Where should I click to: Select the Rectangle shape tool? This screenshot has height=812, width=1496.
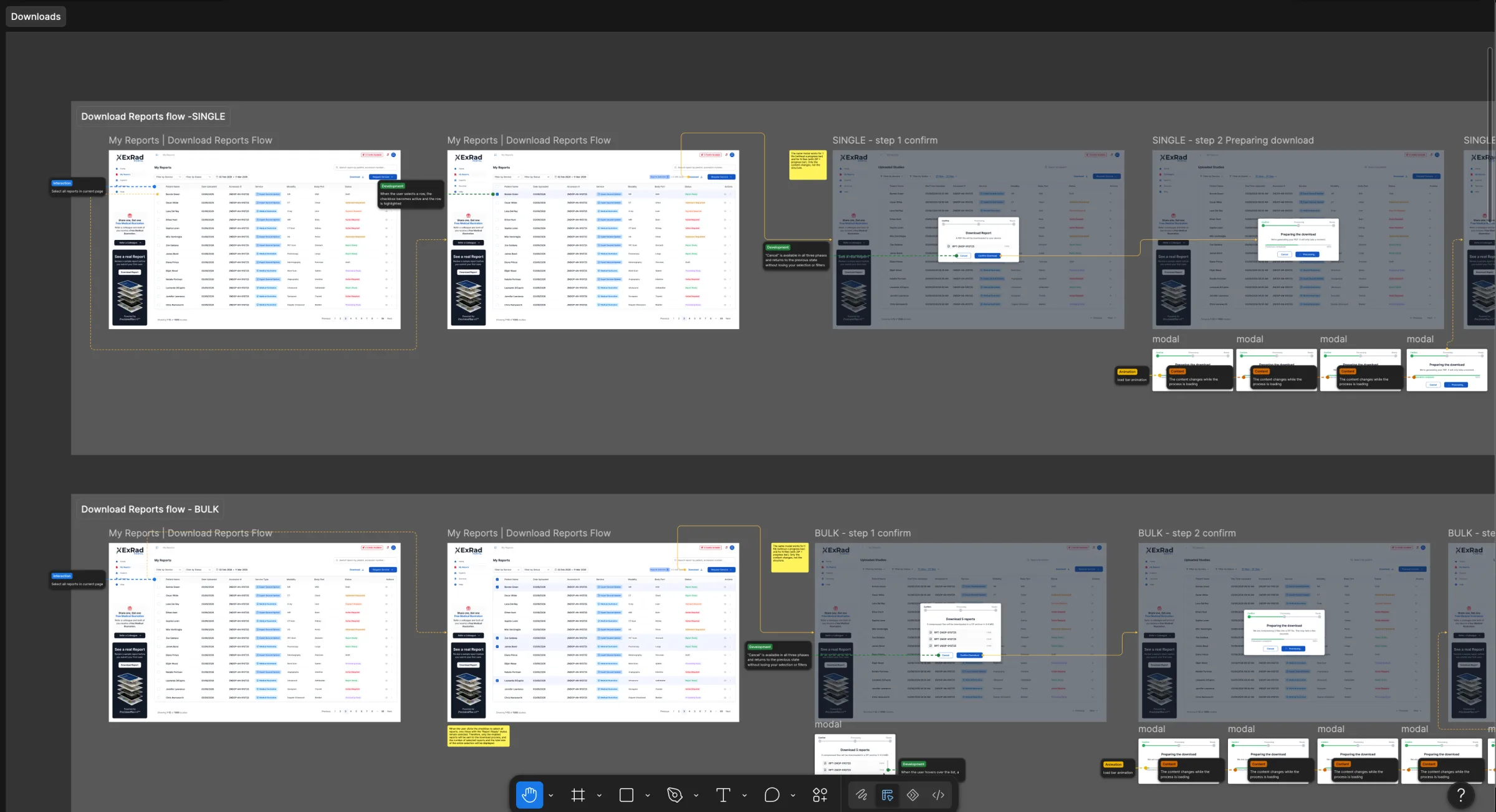(626, 795)
